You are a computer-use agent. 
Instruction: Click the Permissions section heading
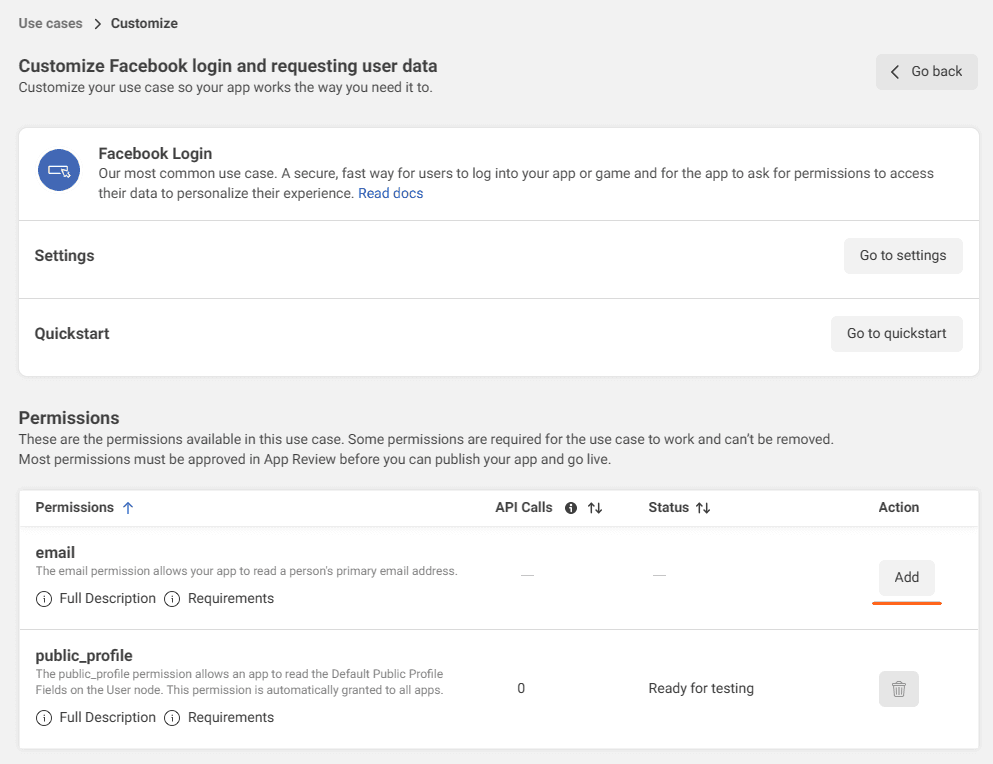[69, 418]
